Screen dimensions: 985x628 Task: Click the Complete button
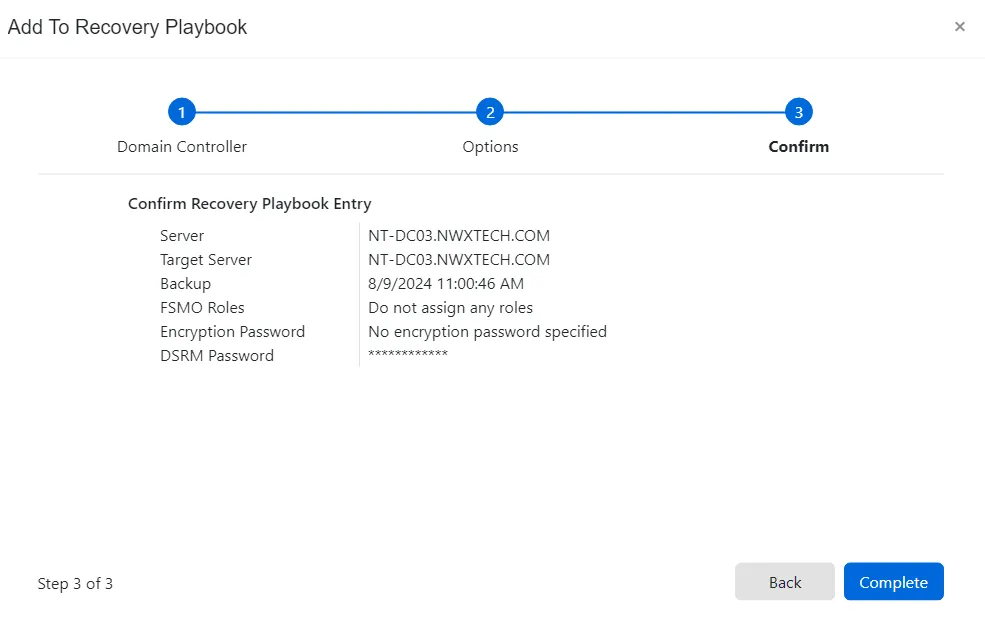893,582
